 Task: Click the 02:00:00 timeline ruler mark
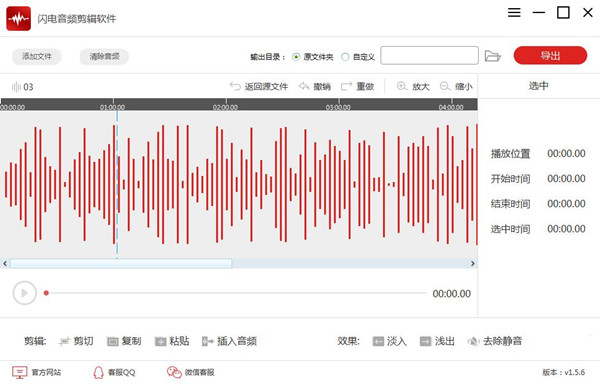225,107
